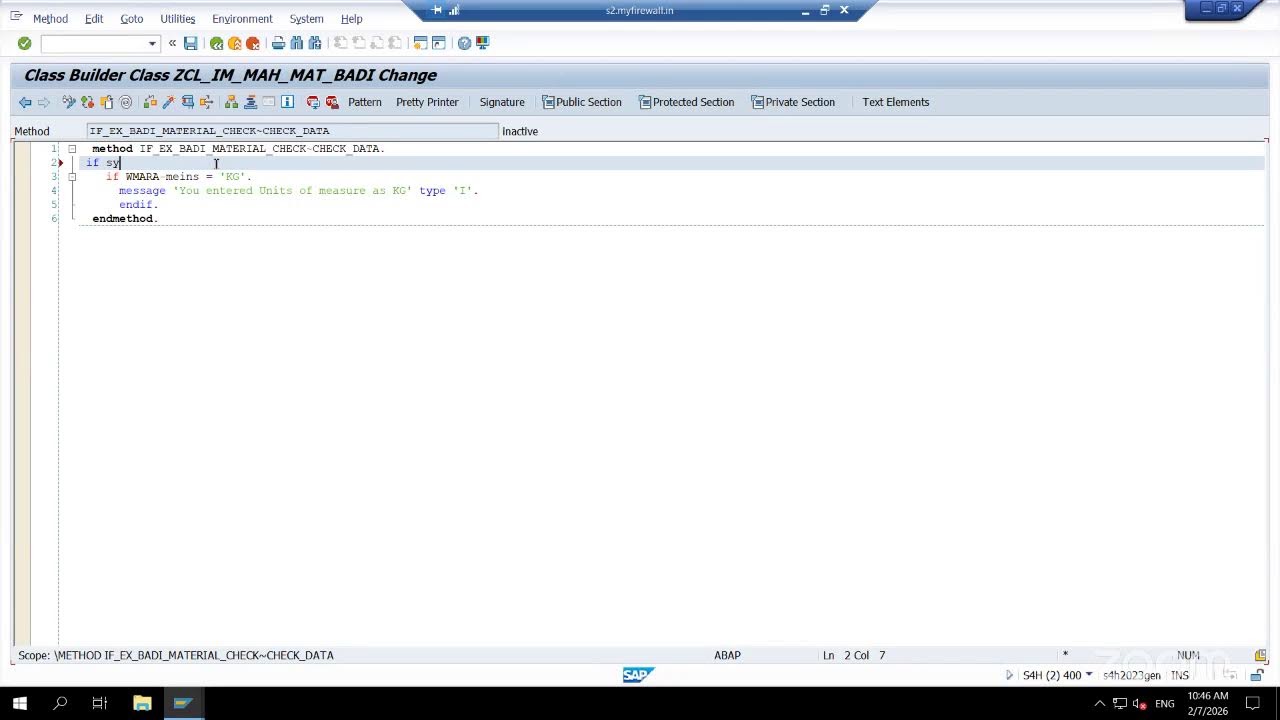The image size is (1280, 720).
Task: Click the breakpoint arrow marker on line 2
Action: [61, 162]
